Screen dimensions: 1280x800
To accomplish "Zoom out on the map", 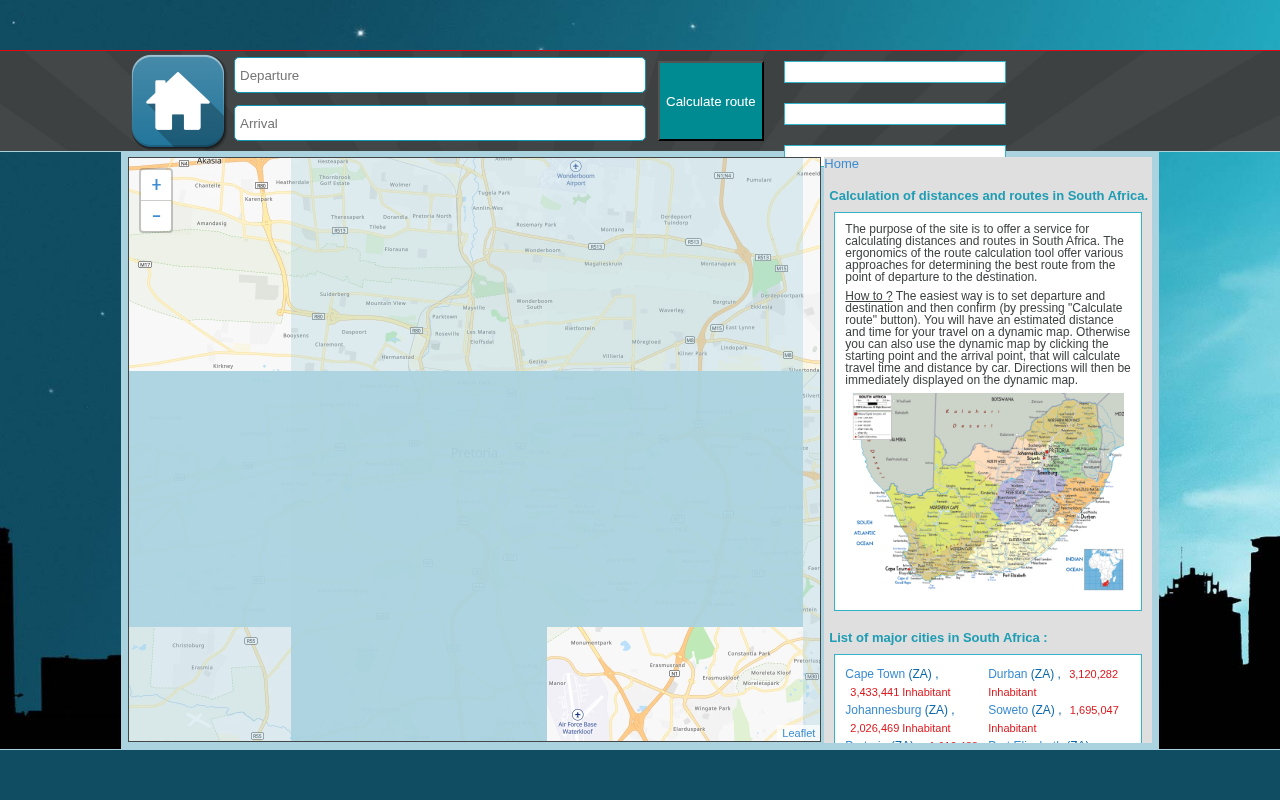I will pyautogui.click(x=156, y=216).
